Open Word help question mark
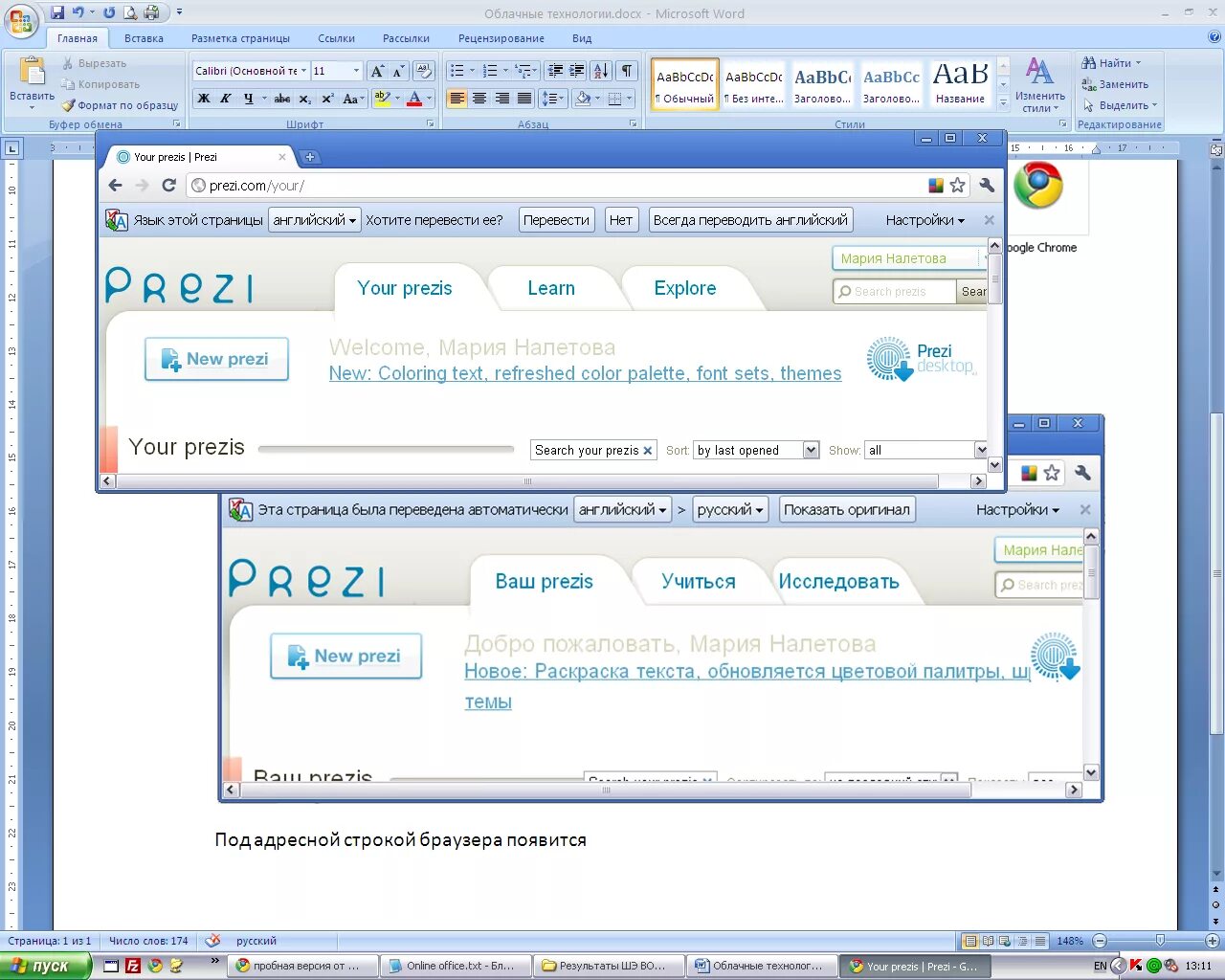 1214,37
